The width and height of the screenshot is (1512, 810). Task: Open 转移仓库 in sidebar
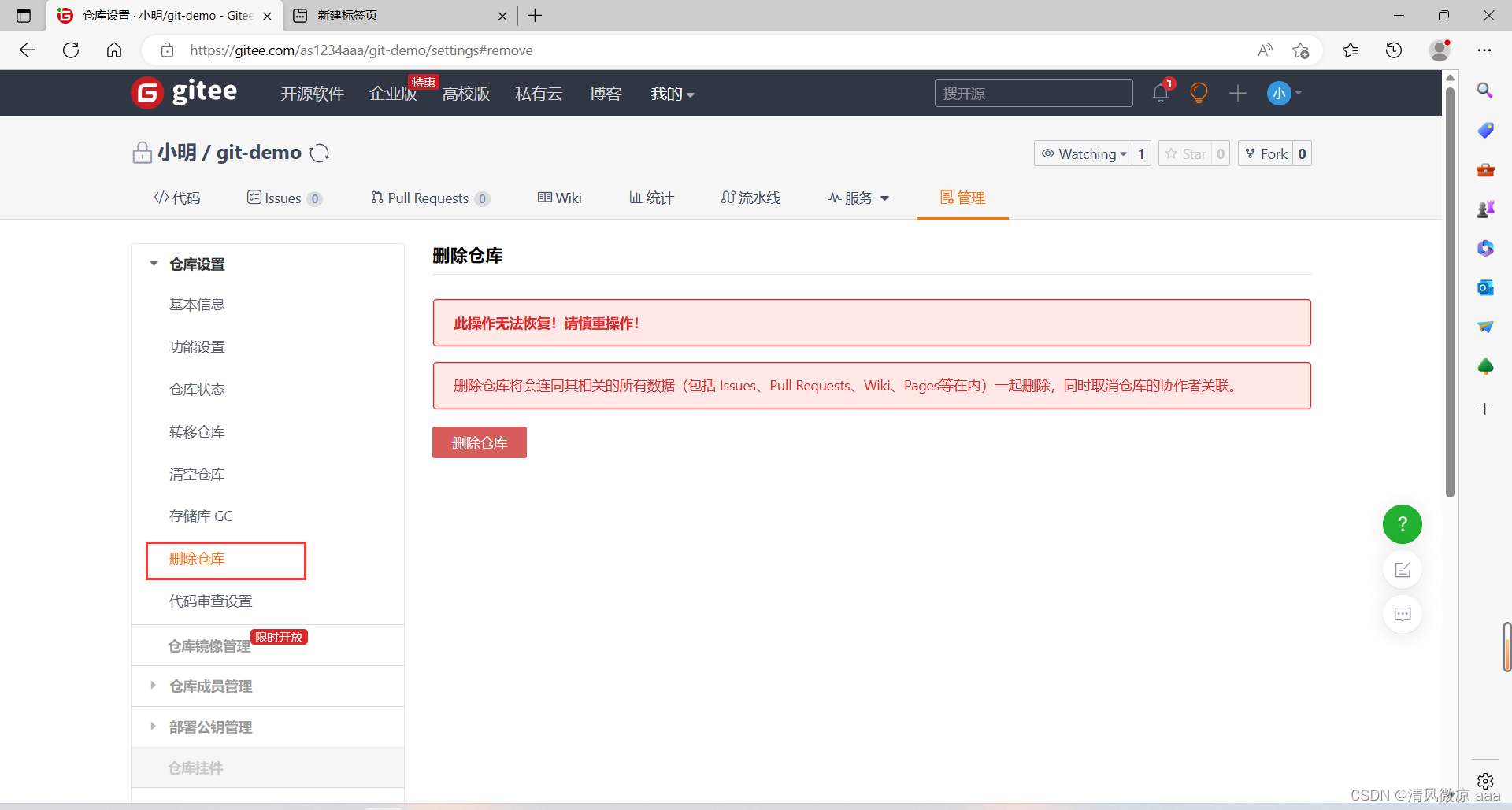(197, 431)
